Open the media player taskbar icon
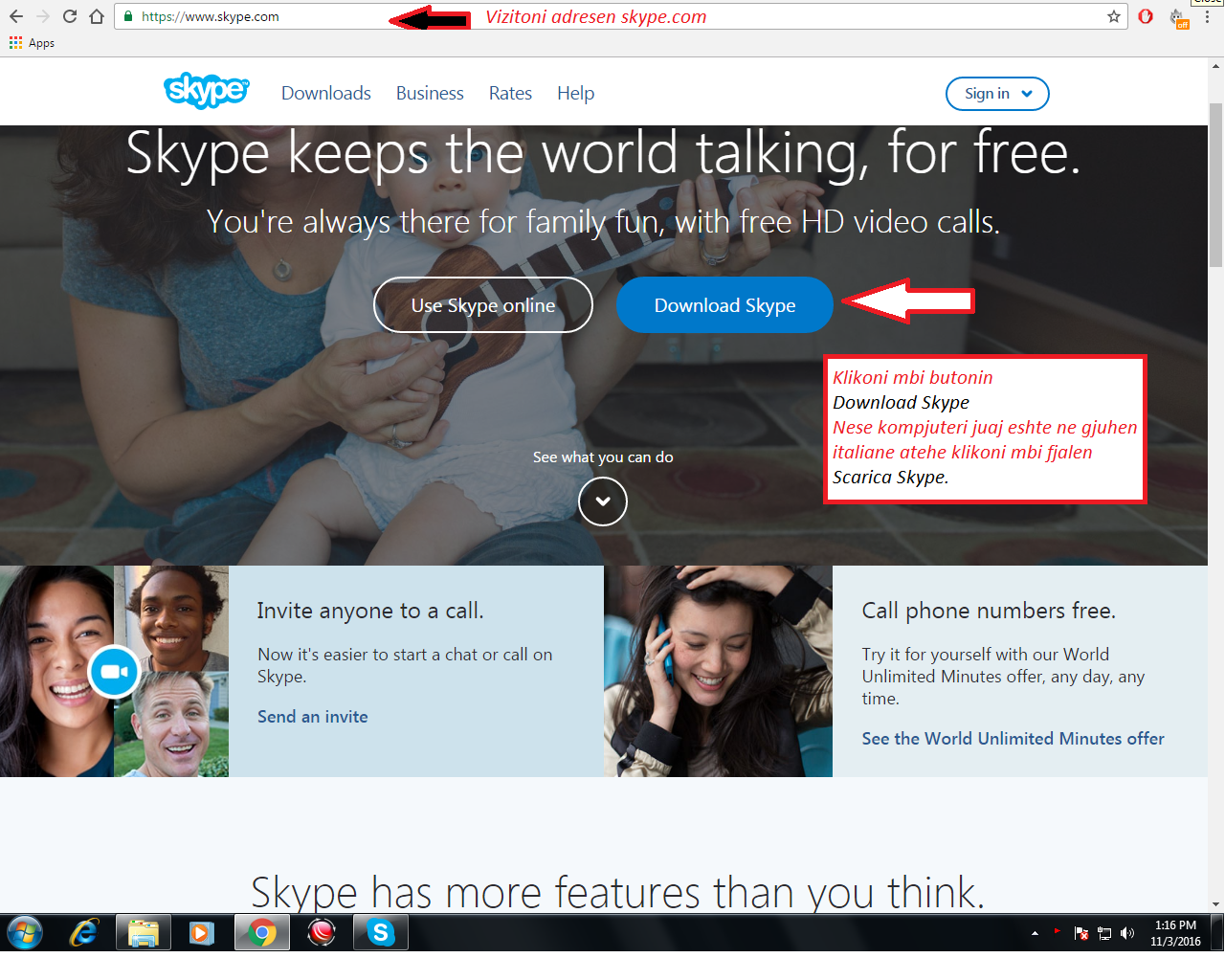 coord(202,932)
